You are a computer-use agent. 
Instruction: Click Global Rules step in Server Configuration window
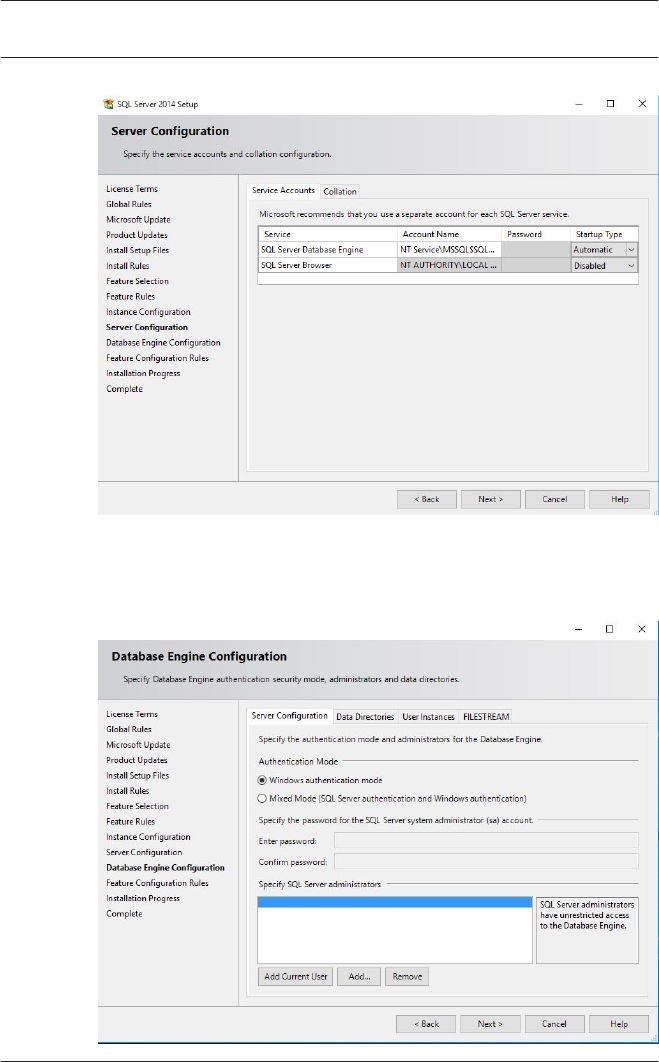tap(129, 205)
